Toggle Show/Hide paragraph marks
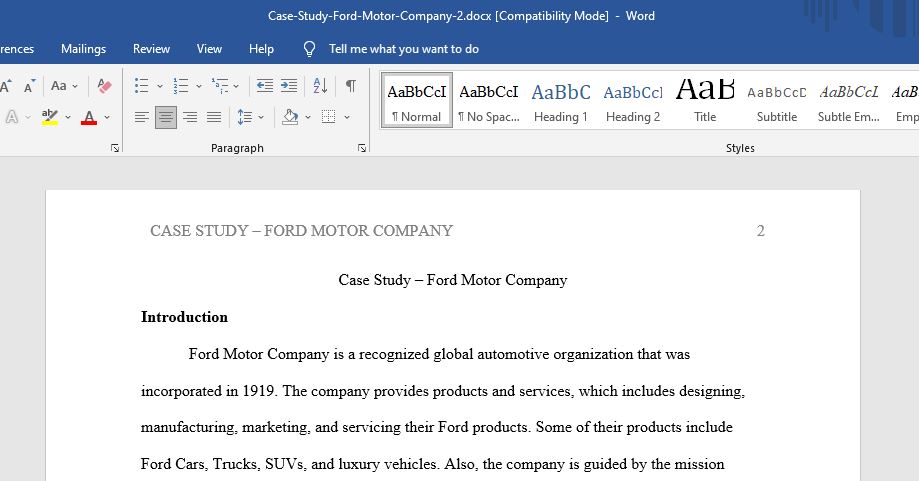Screen dimensions: 919x481 350,86
